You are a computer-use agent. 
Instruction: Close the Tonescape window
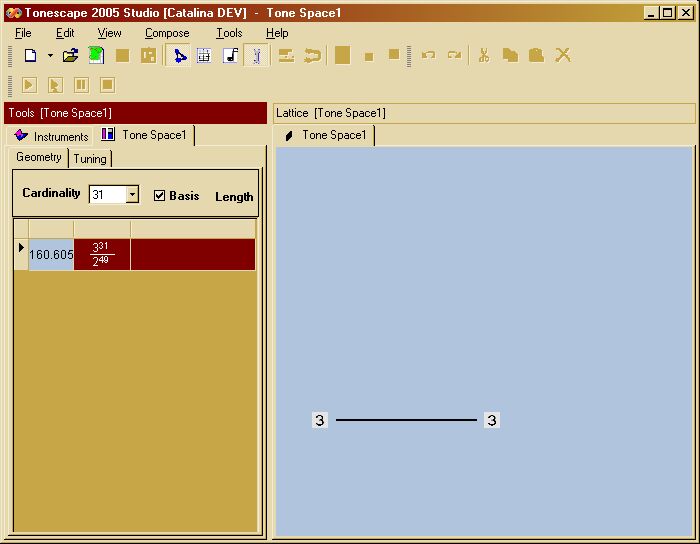pyautogui.click(x=685, y=13)
